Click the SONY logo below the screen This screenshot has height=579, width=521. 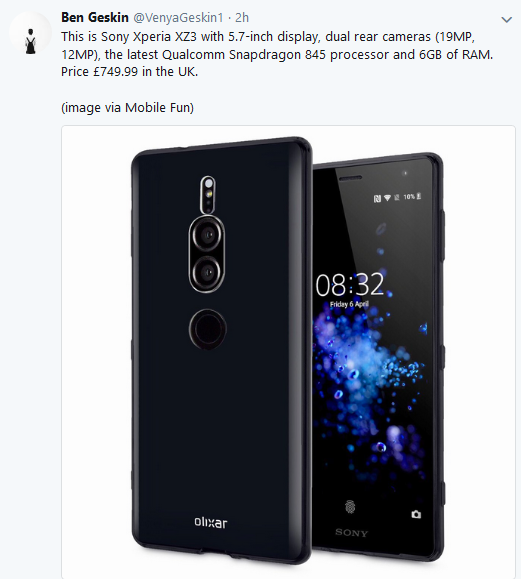click(352, 532)
